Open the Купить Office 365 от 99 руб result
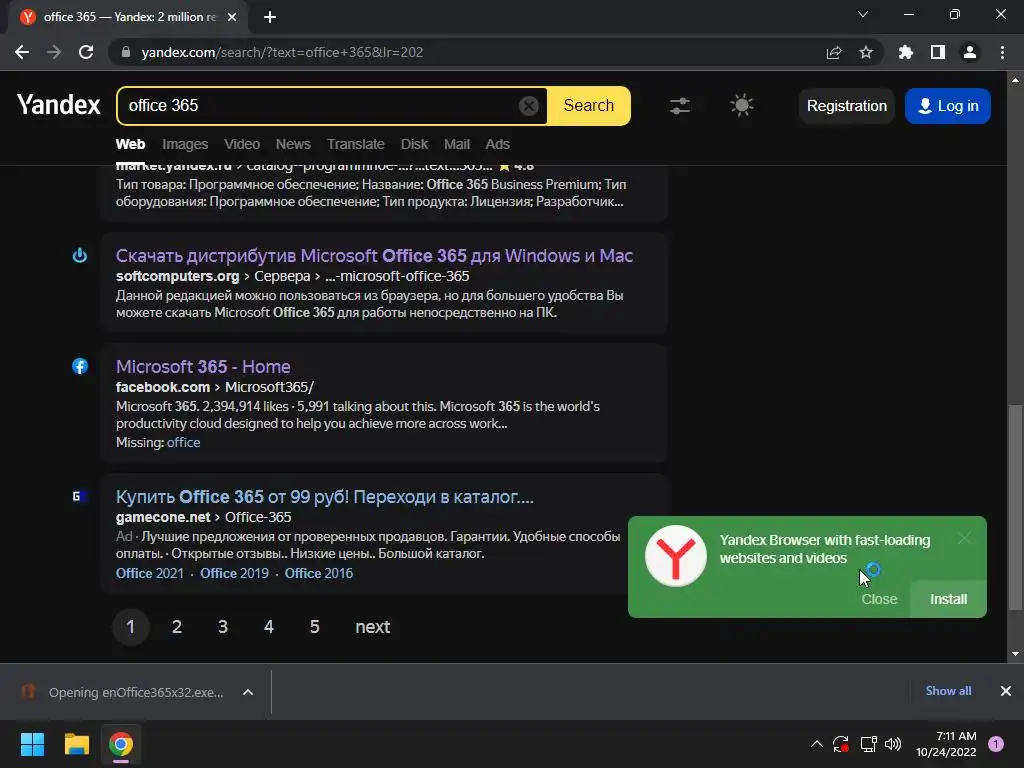This screenshot has height=768, width=1024. click(325, 496)
